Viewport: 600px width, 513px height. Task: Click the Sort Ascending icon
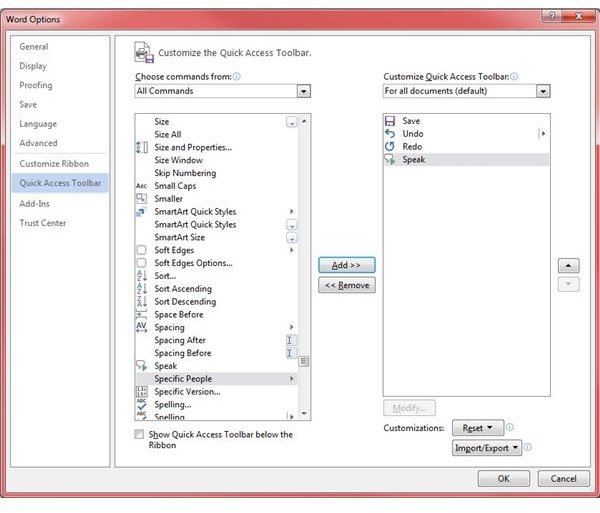142,288
